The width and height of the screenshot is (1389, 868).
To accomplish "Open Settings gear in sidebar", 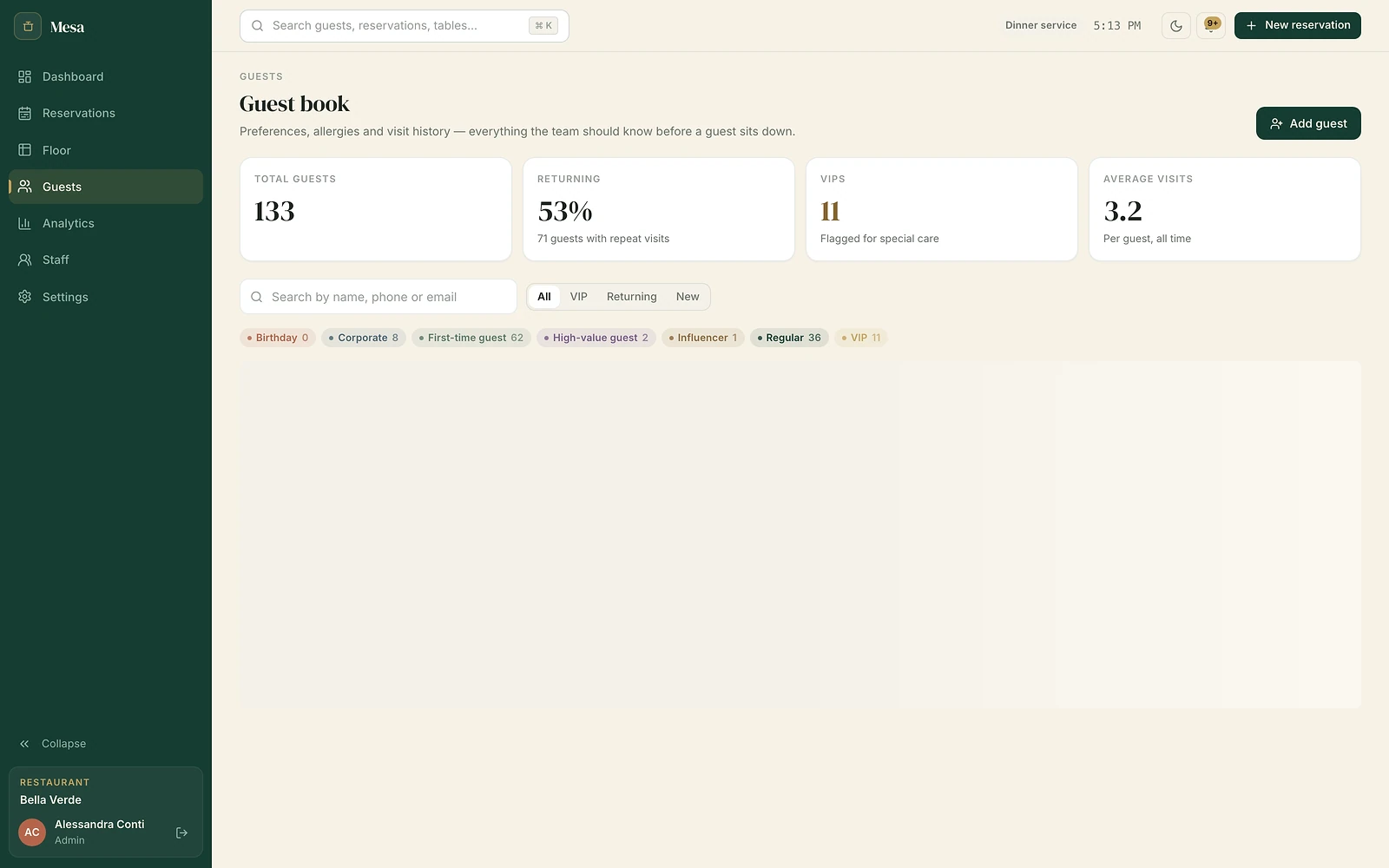I will [x=106, y=297].
